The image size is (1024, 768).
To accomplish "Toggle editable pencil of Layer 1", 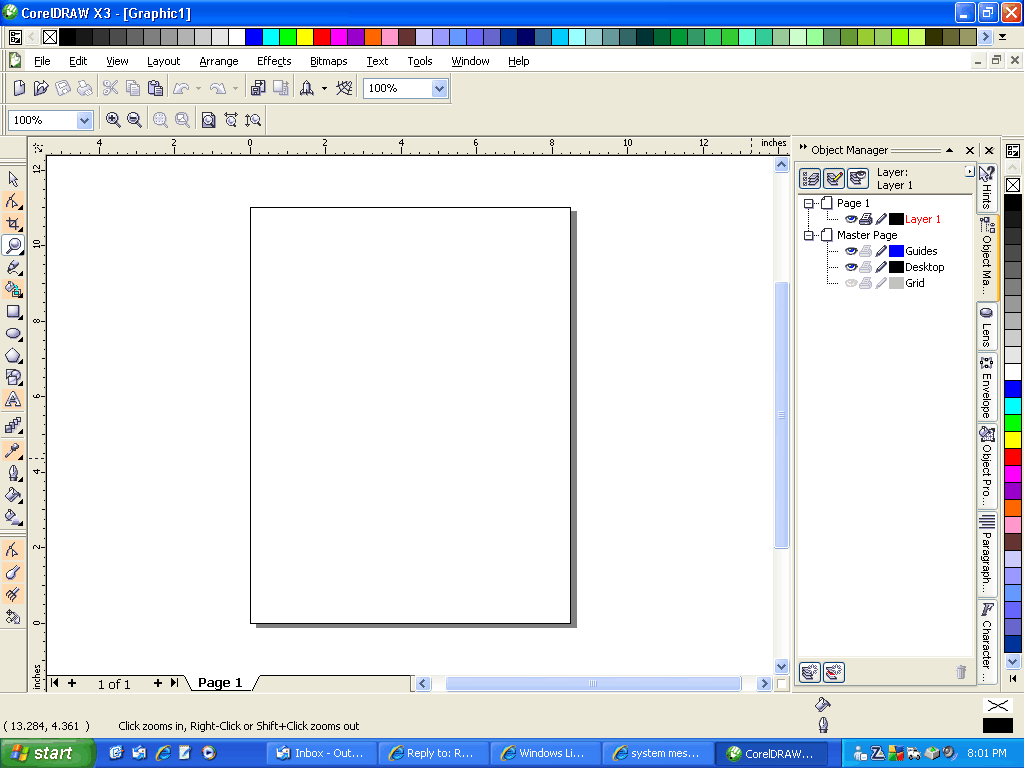I will (x=881, y=219).
